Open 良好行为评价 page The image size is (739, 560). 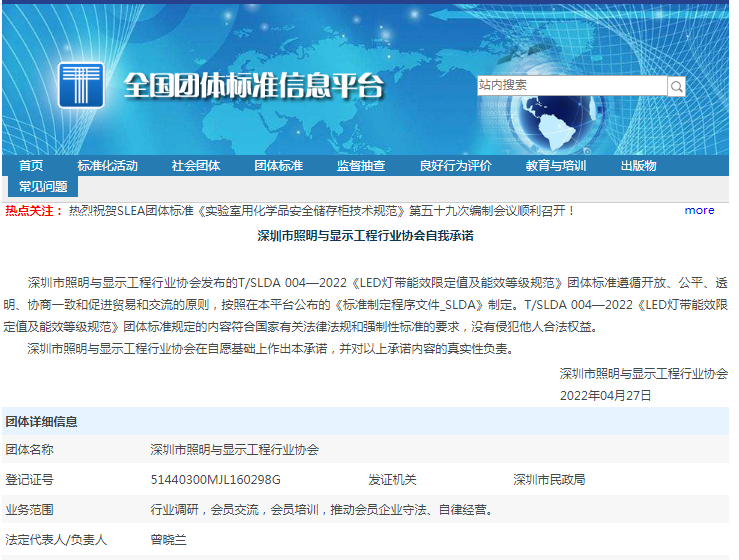(x=456, y=165)
